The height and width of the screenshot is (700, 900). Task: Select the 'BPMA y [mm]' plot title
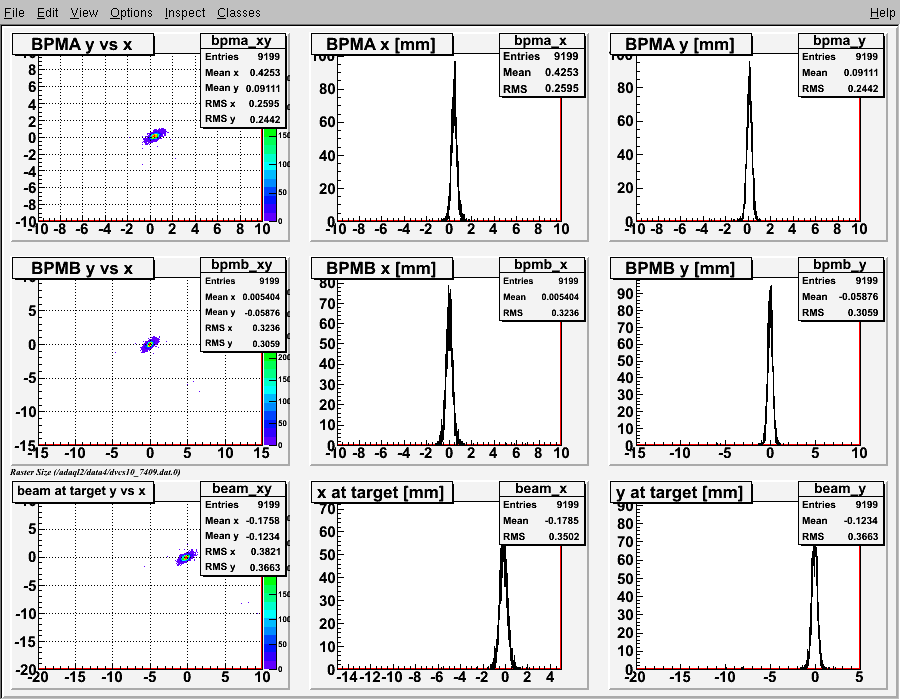coord(680,44)
